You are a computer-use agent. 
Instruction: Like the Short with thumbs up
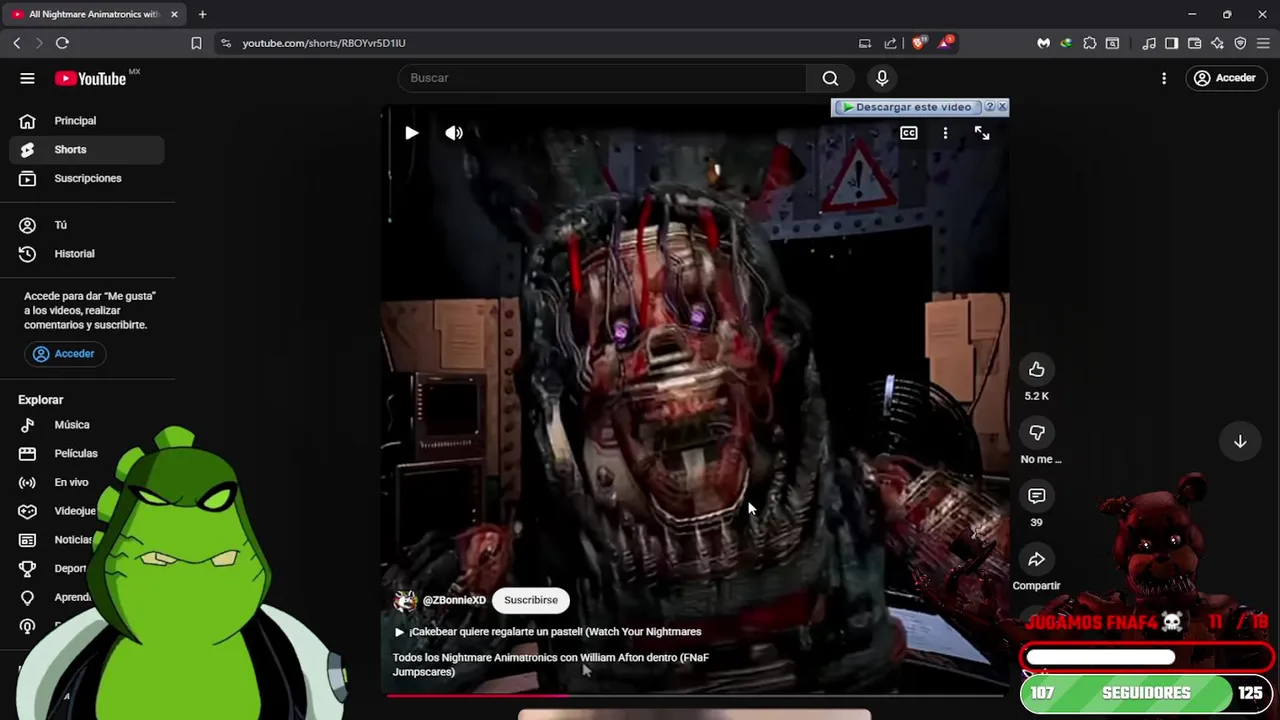[1037, 370]
